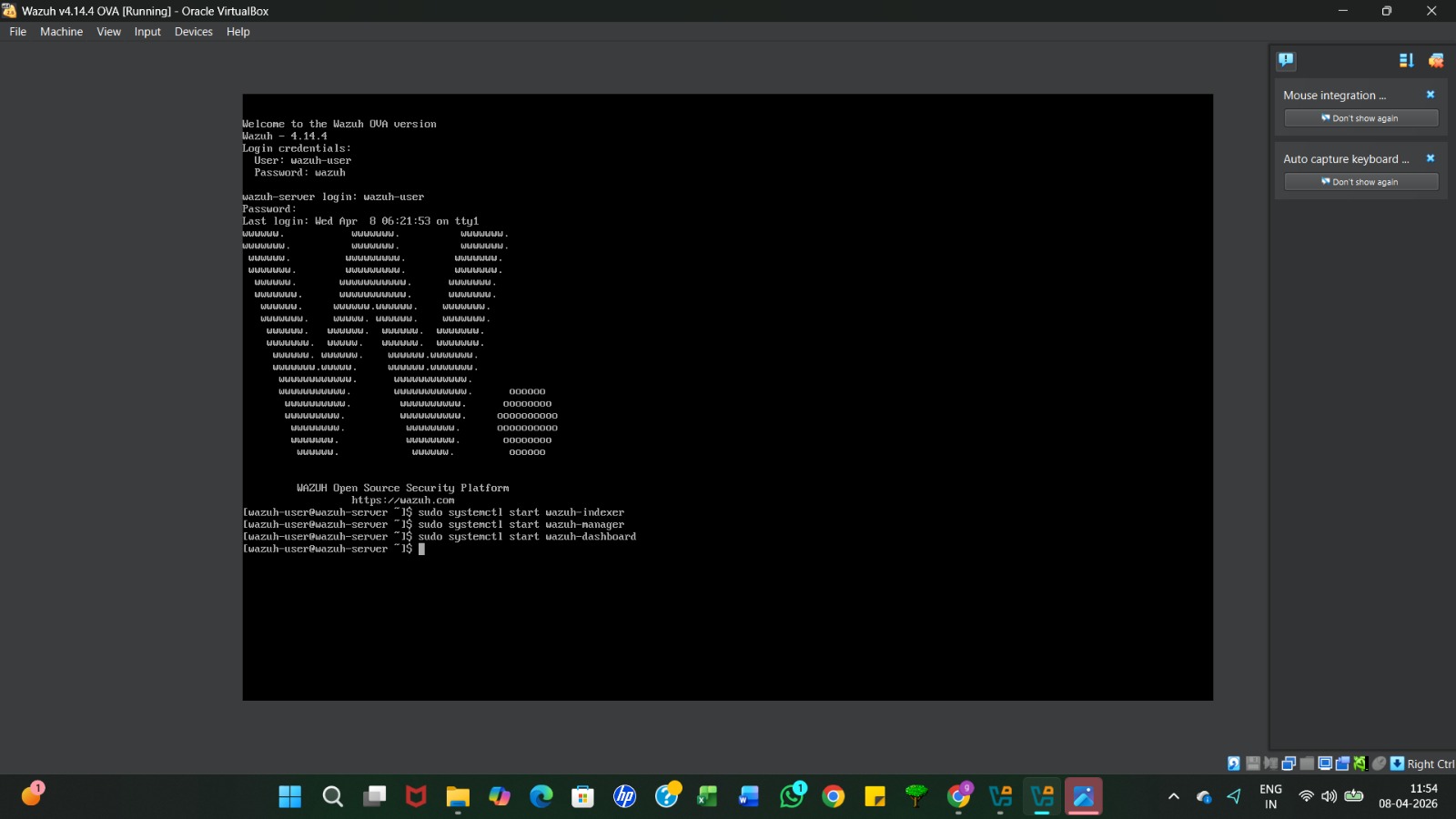Click the mouse integration indicator icon

coord(1379,763)
